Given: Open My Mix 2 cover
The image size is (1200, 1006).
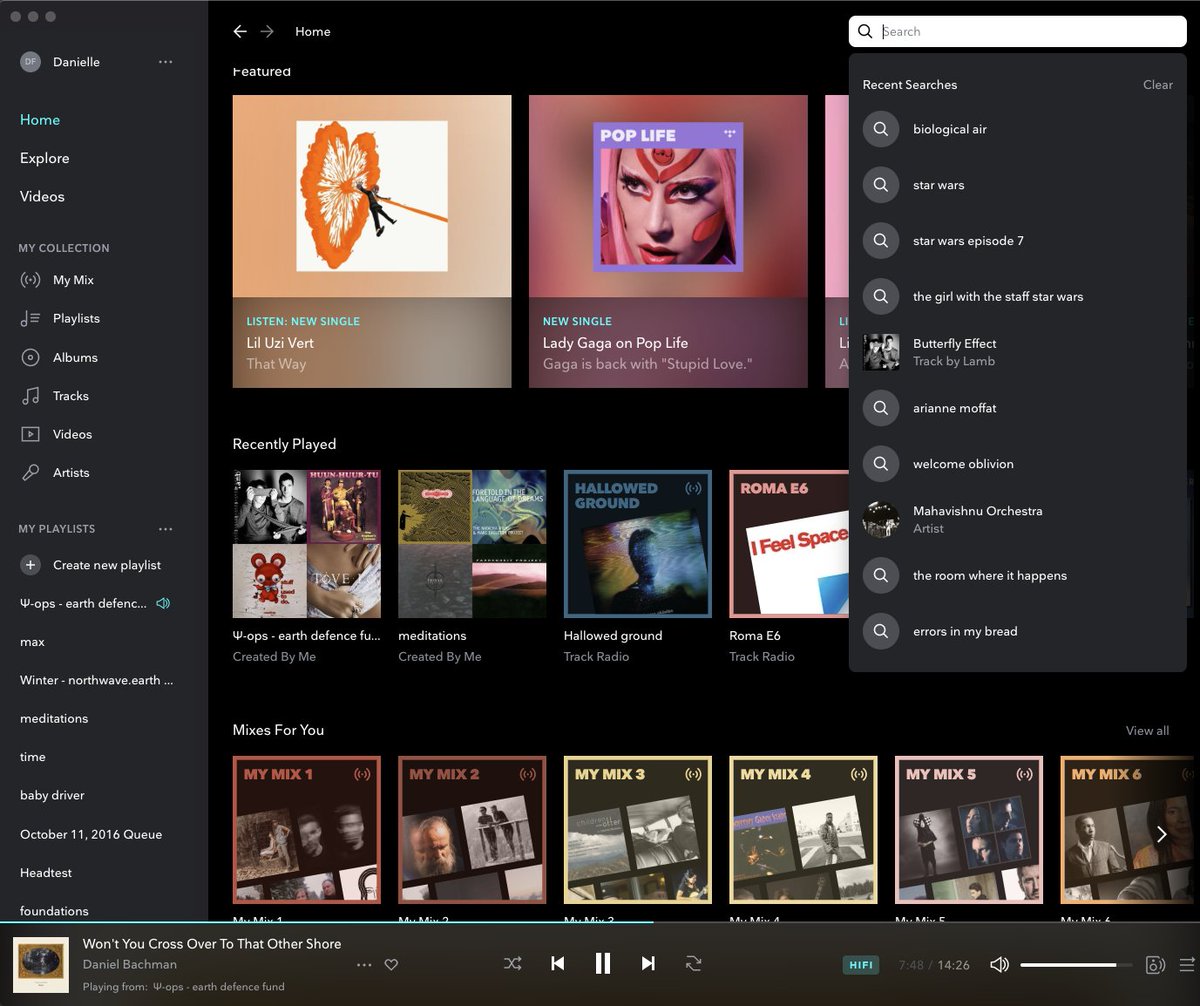Looking at the screenshot, I should coord(472,830).
